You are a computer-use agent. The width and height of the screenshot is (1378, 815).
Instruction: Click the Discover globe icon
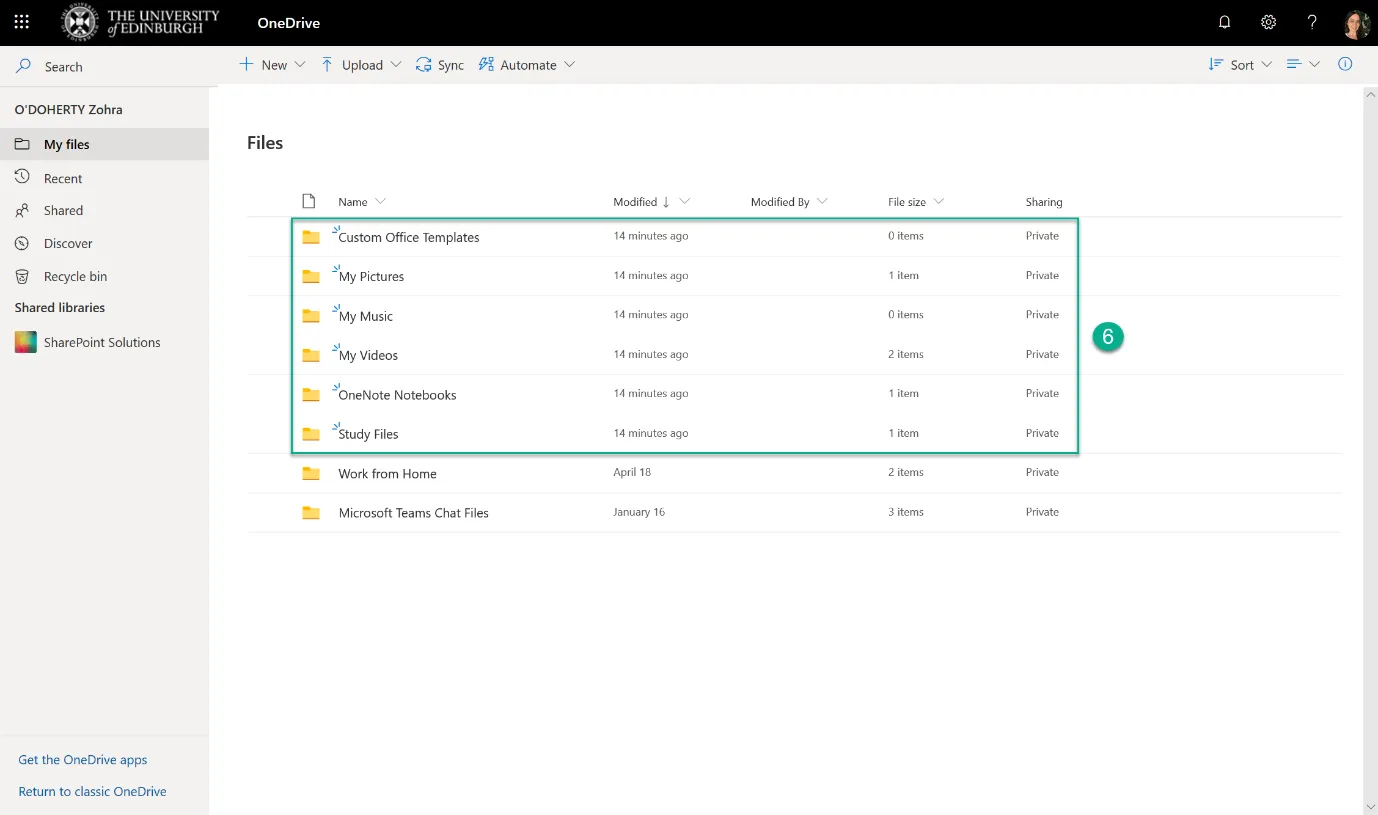tap(22, 243)
